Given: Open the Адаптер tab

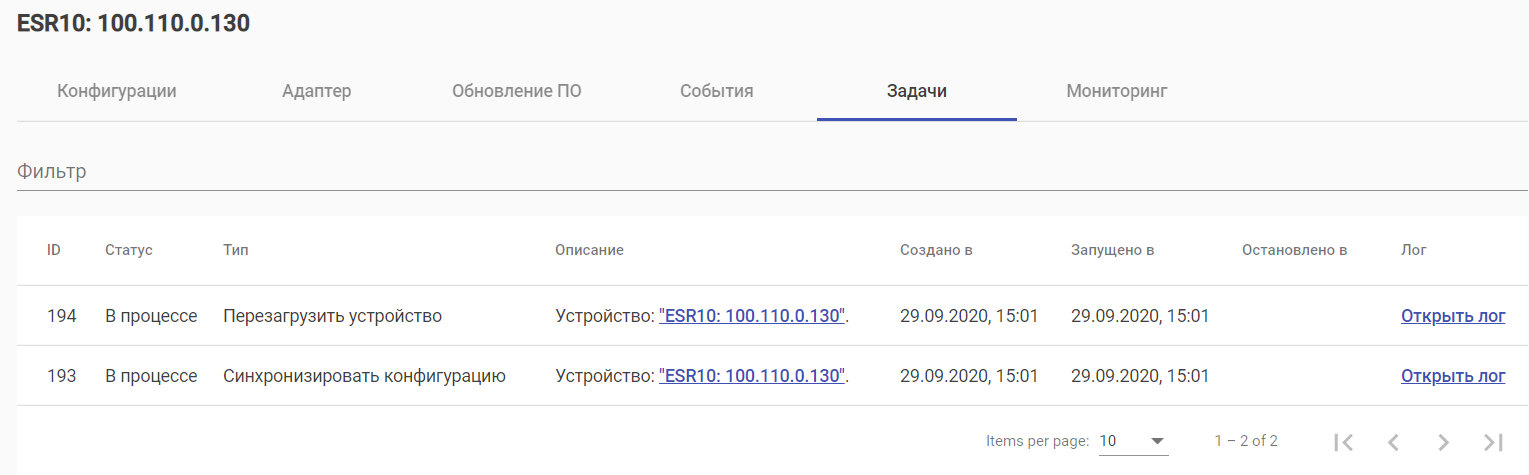Looking at the screenshot, I should pos(317,92).
